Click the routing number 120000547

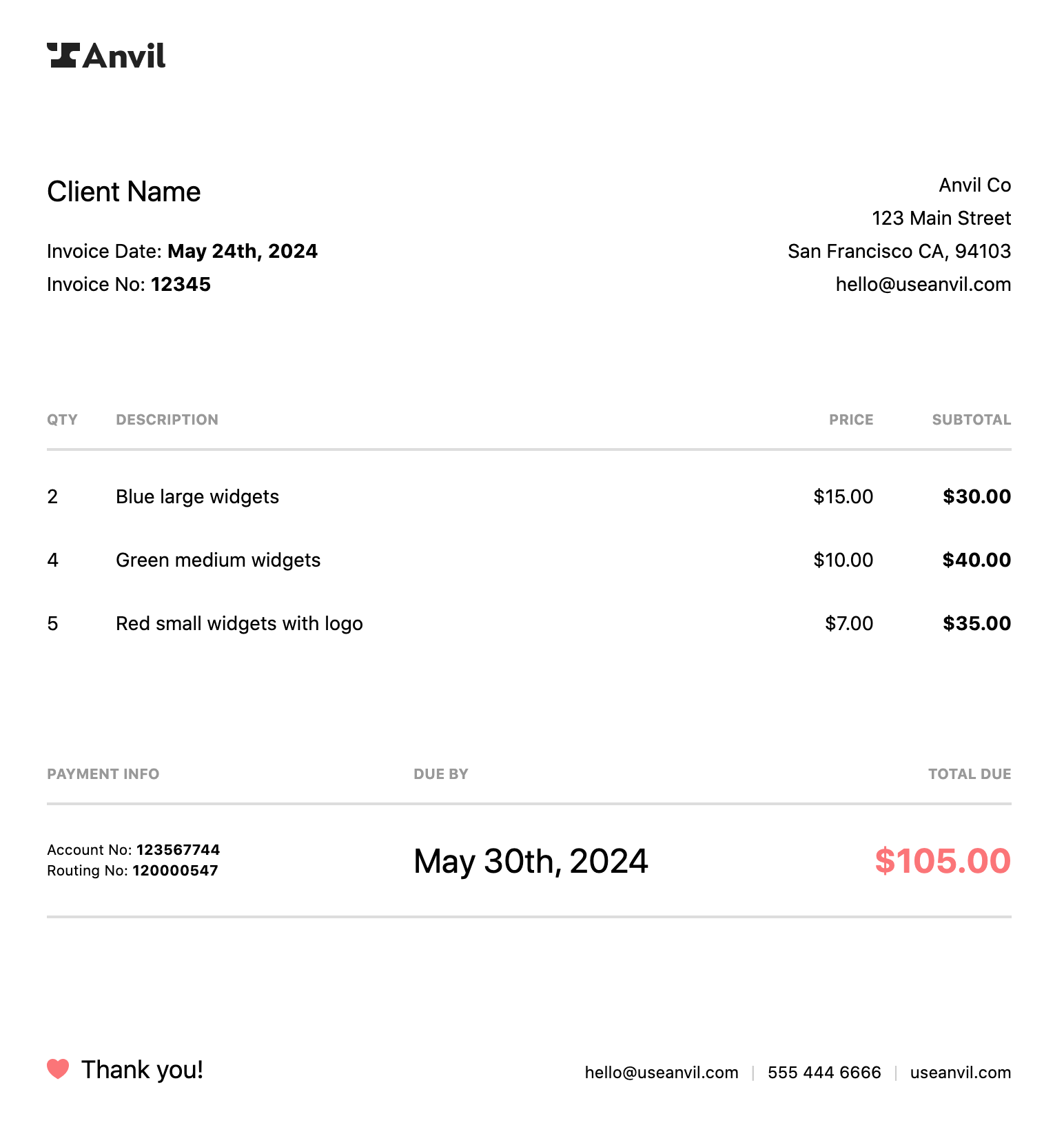[175, 871]
